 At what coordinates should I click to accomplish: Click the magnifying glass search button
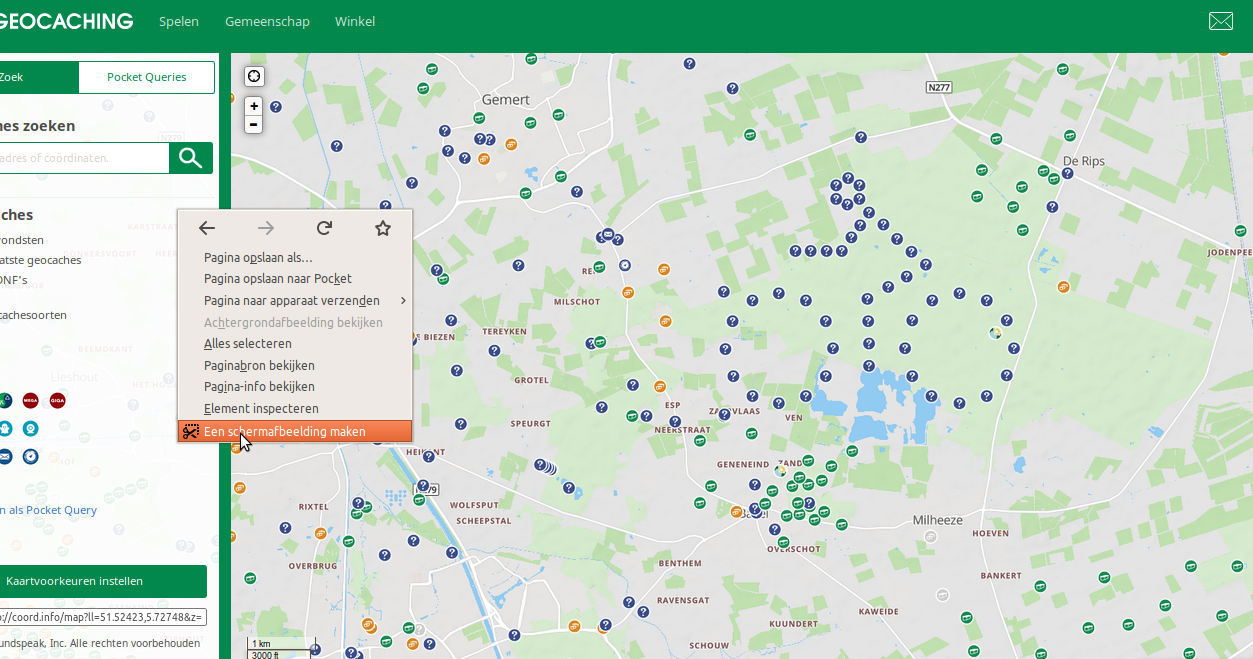(x=191, y=158)
